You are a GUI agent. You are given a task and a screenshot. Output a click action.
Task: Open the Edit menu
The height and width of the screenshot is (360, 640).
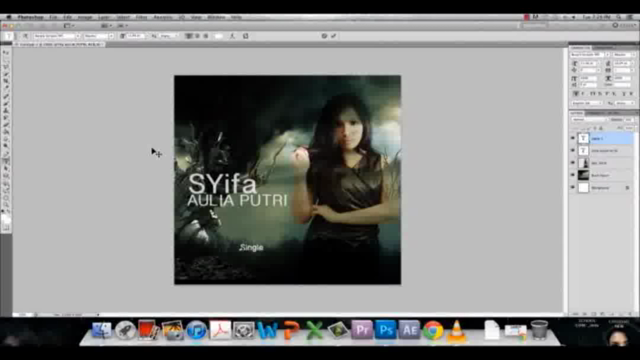(x=67, y=17)
